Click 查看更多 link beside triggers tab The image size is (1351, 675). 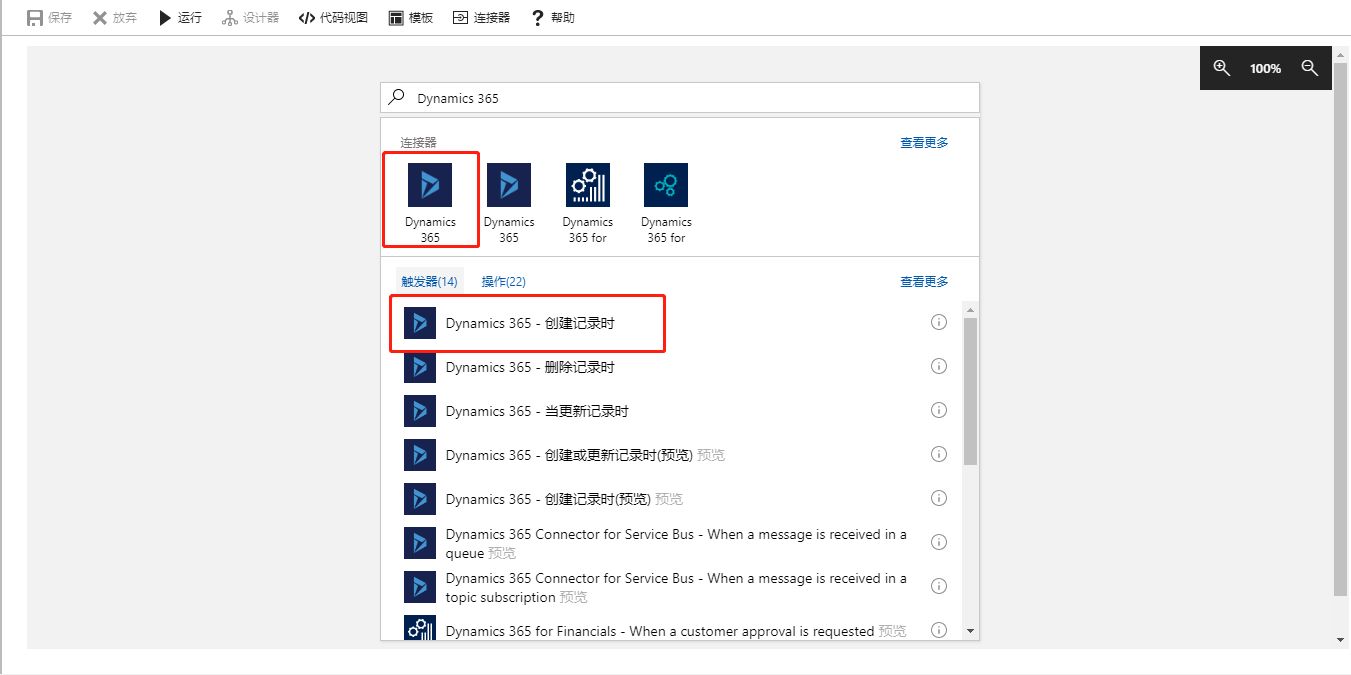[x=924, y=282]
